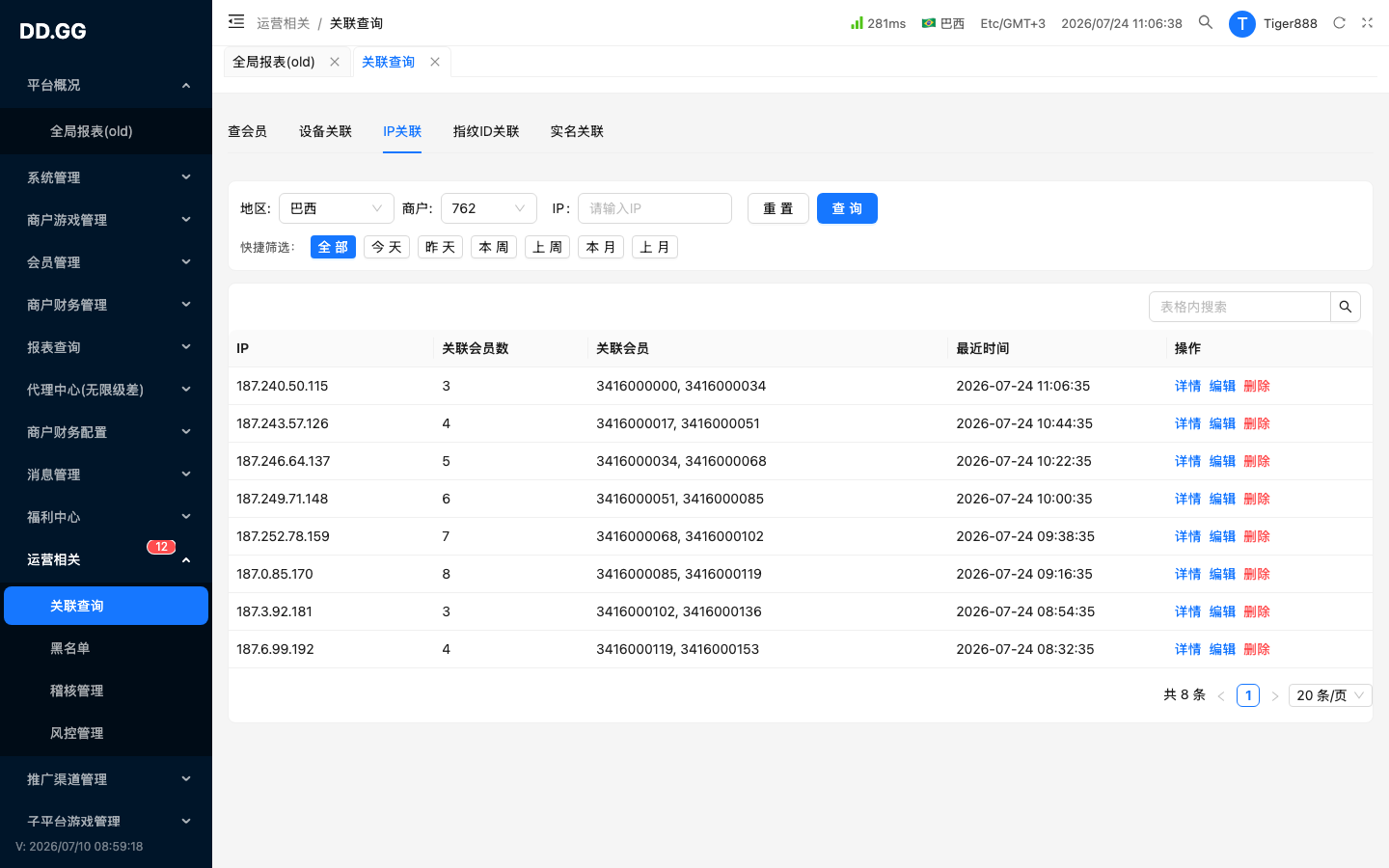
Task: Click the DD.GG logo
Action: 53,31
